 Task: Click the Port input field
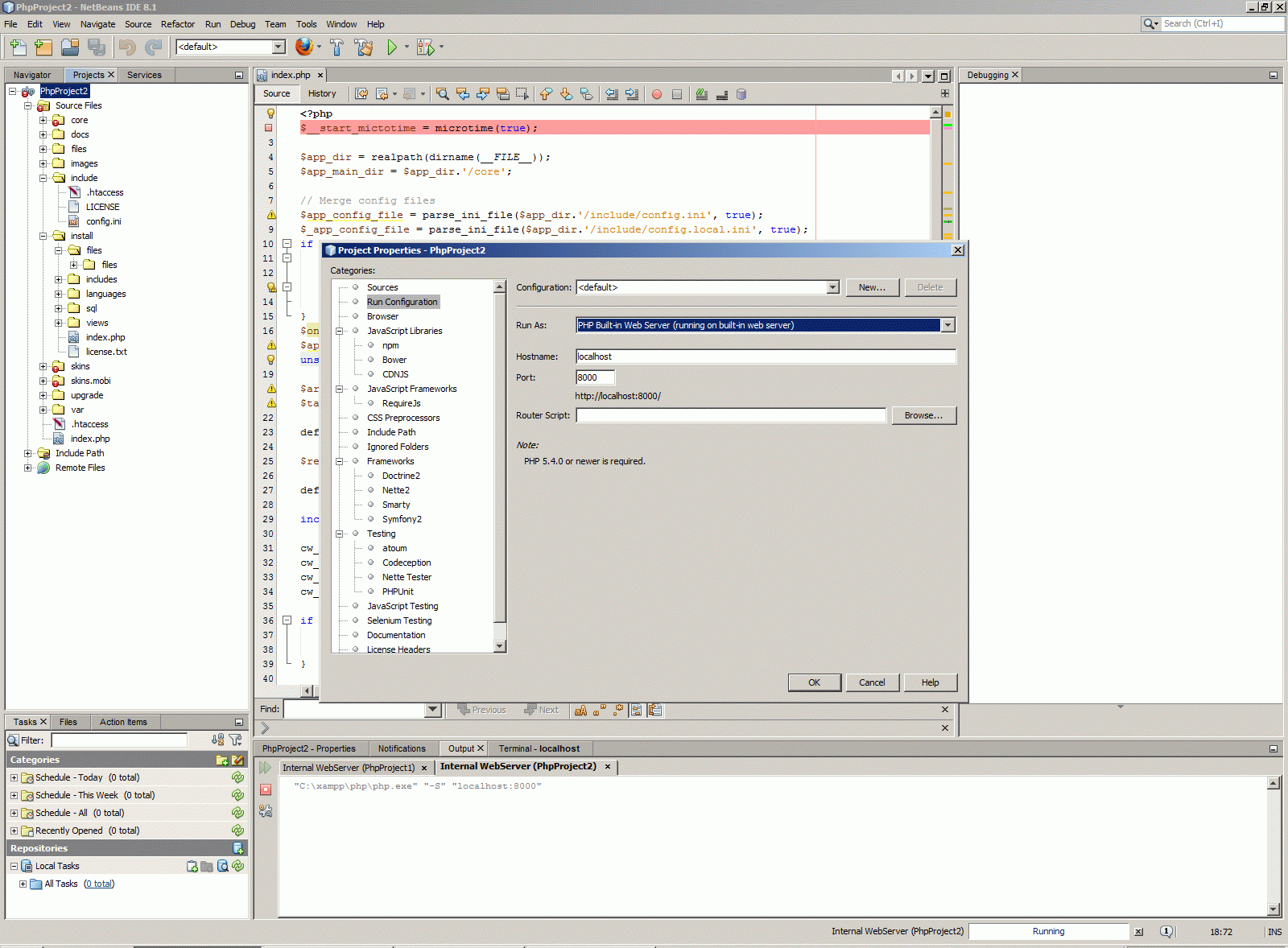(595, 377)
